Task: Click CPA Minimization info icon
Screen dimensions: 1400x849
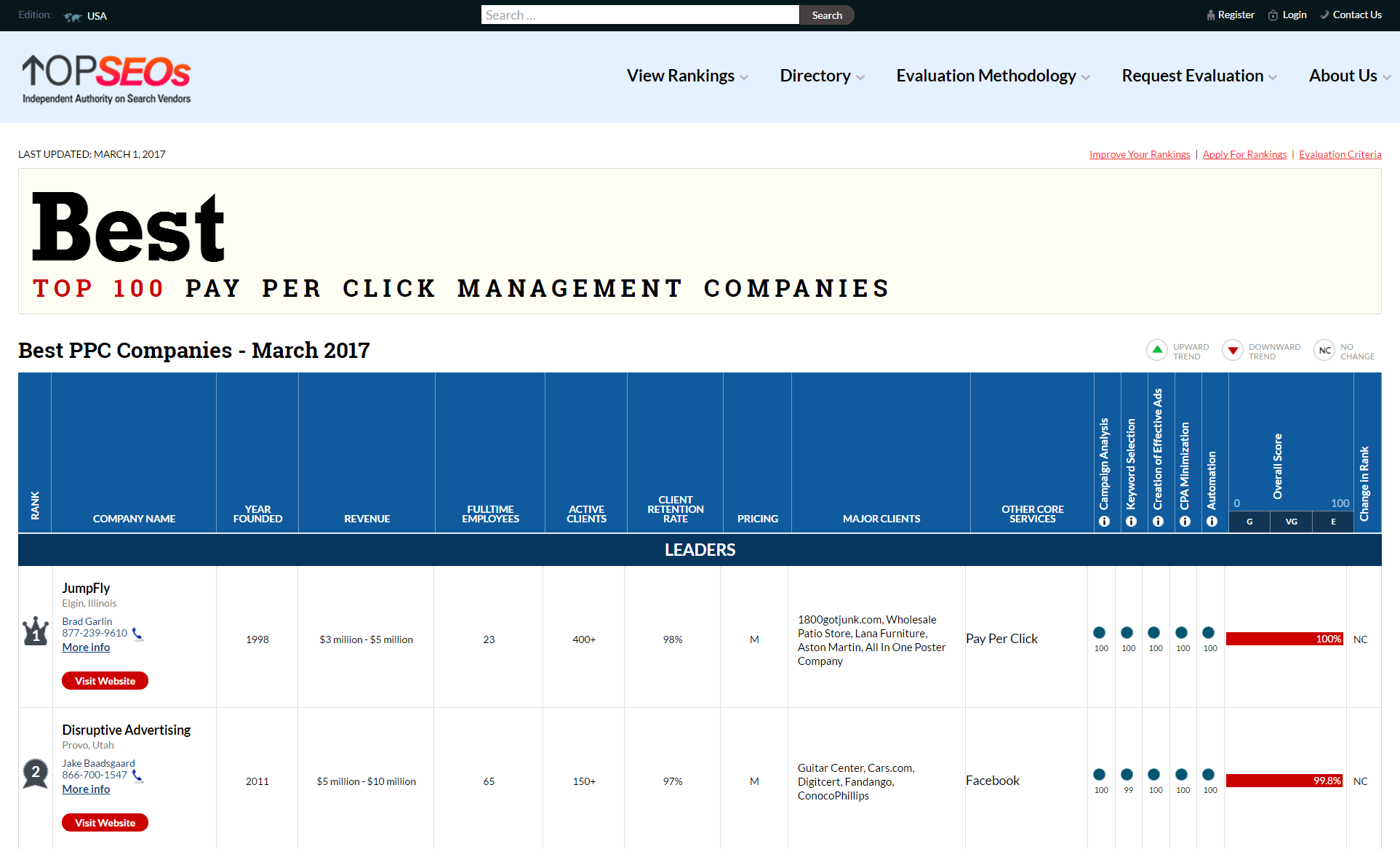Action: [1185, 521]
